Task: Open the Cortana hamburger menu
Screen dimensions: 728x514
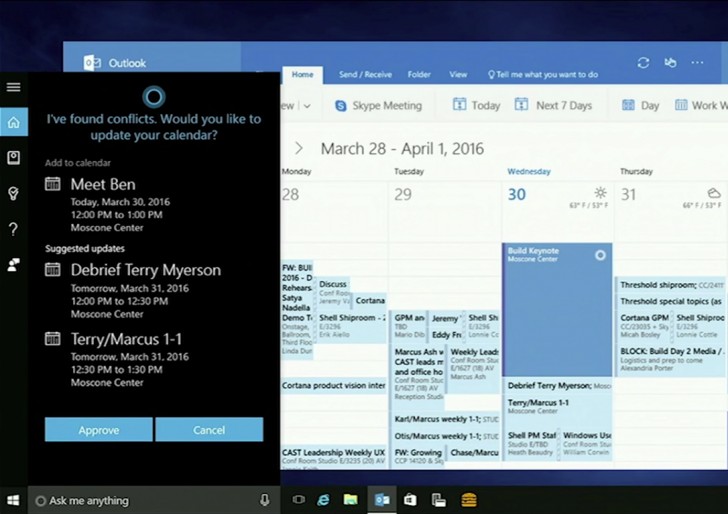Action: [13, 87]
